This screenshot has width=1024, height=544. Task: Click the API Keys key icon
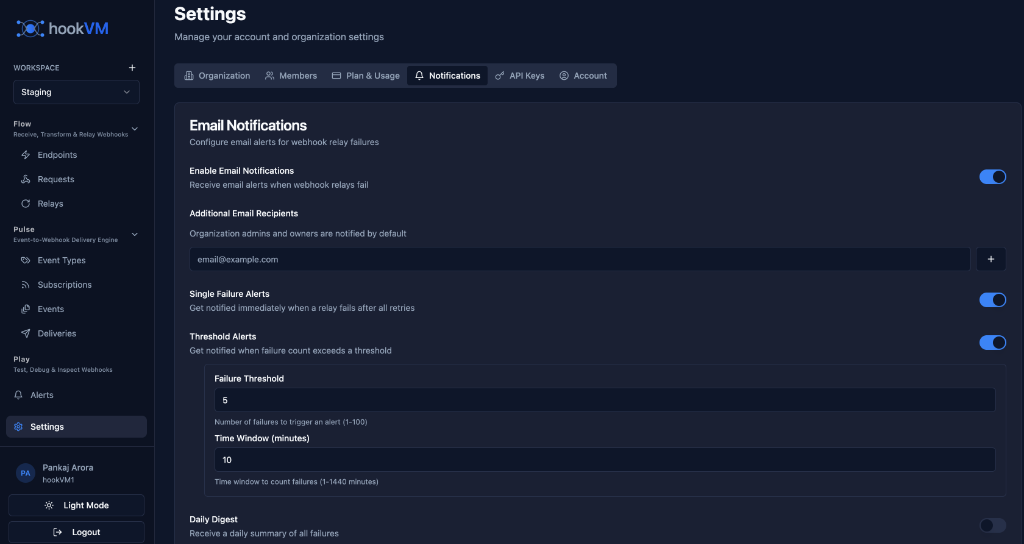(500, 76)
